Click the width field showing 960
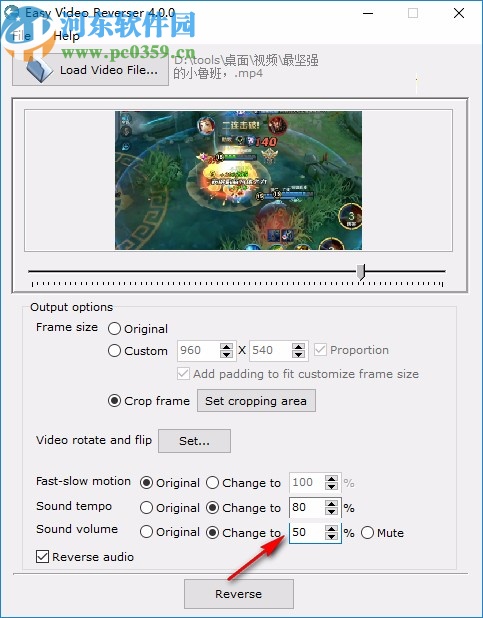Viewport: 483px width, 618px height. click(199, 350)
